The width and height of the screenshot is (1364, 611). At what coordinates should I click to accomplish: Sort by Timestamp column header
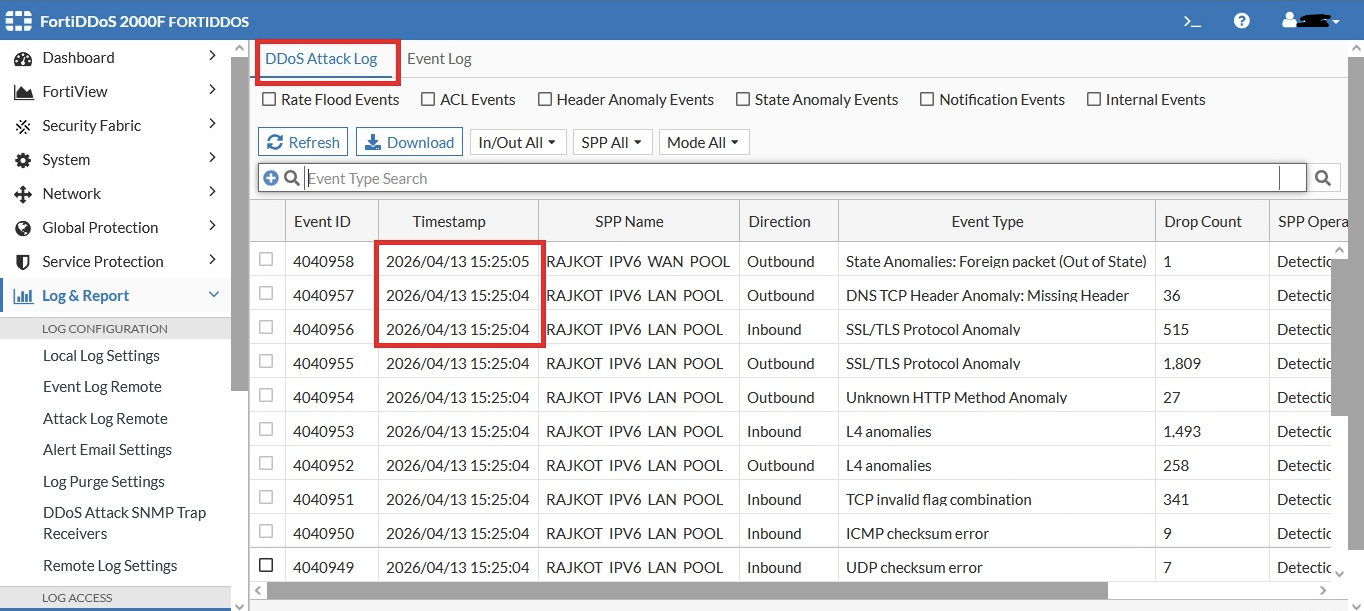point(449,222)
